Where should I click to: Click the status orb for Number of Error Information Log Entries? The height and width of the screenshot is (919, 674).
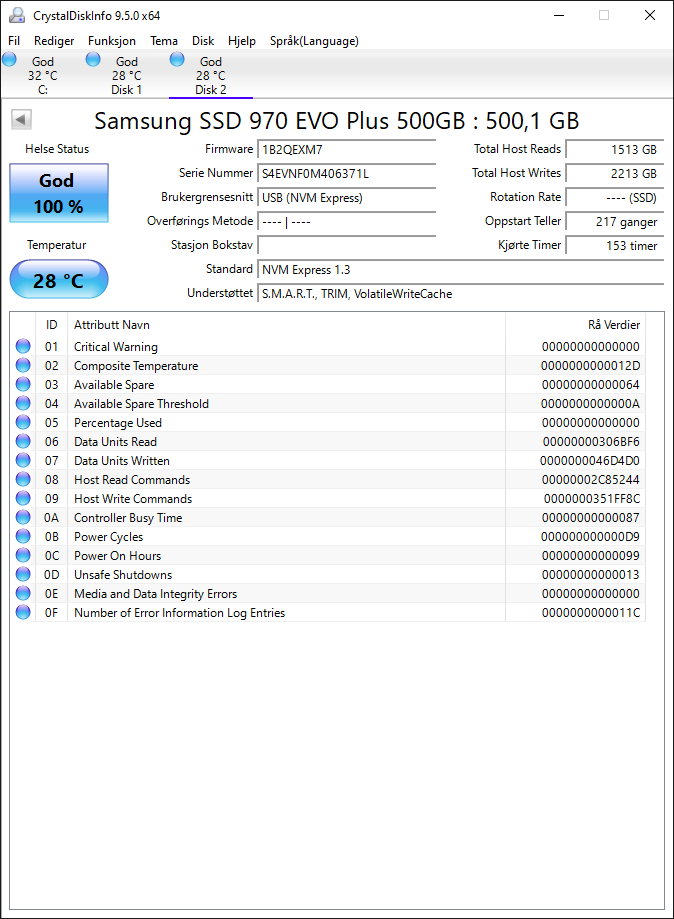coord(23,612)
